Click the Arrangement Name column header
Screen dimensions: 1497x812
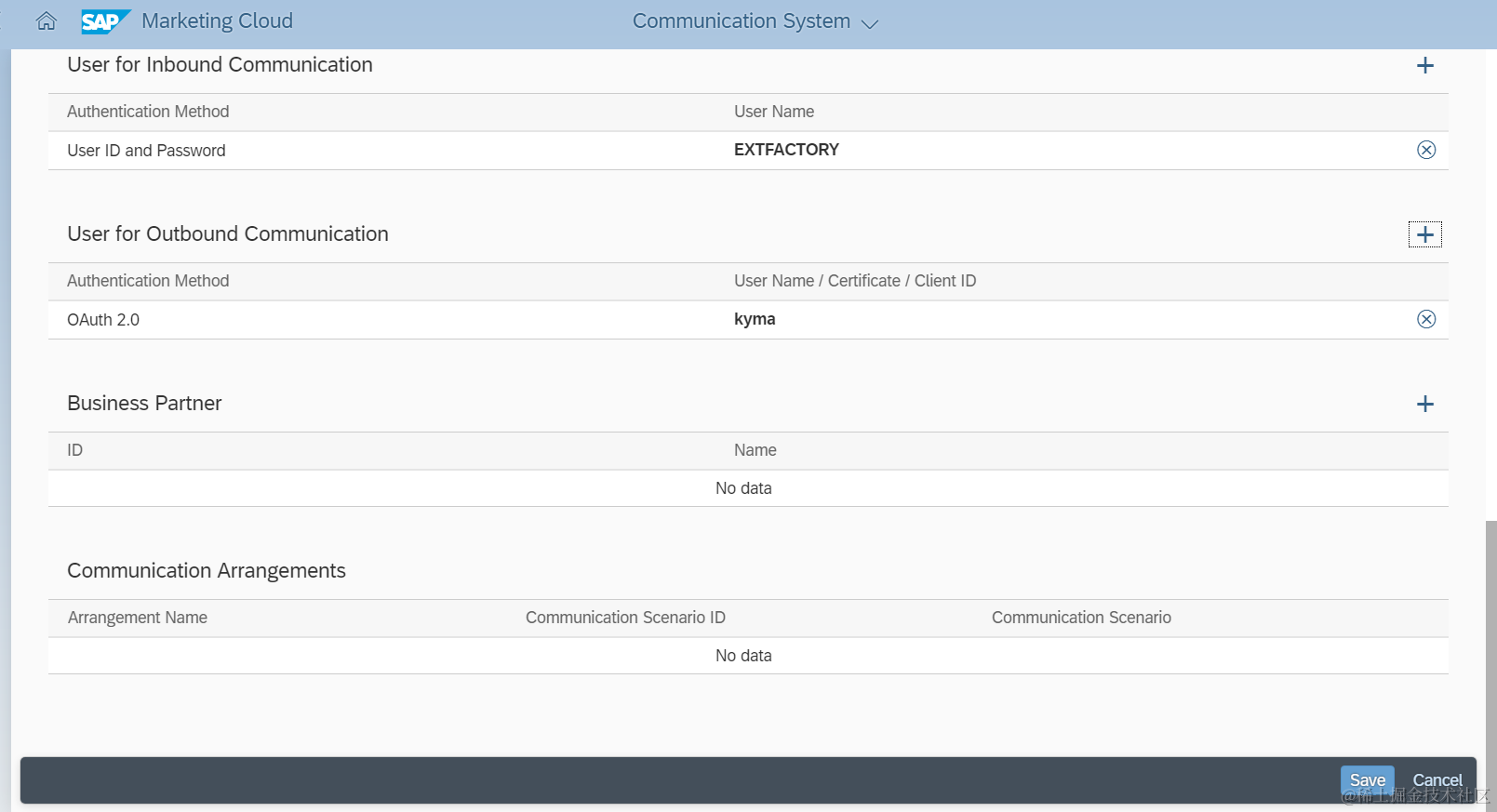(x=138, y=618)
